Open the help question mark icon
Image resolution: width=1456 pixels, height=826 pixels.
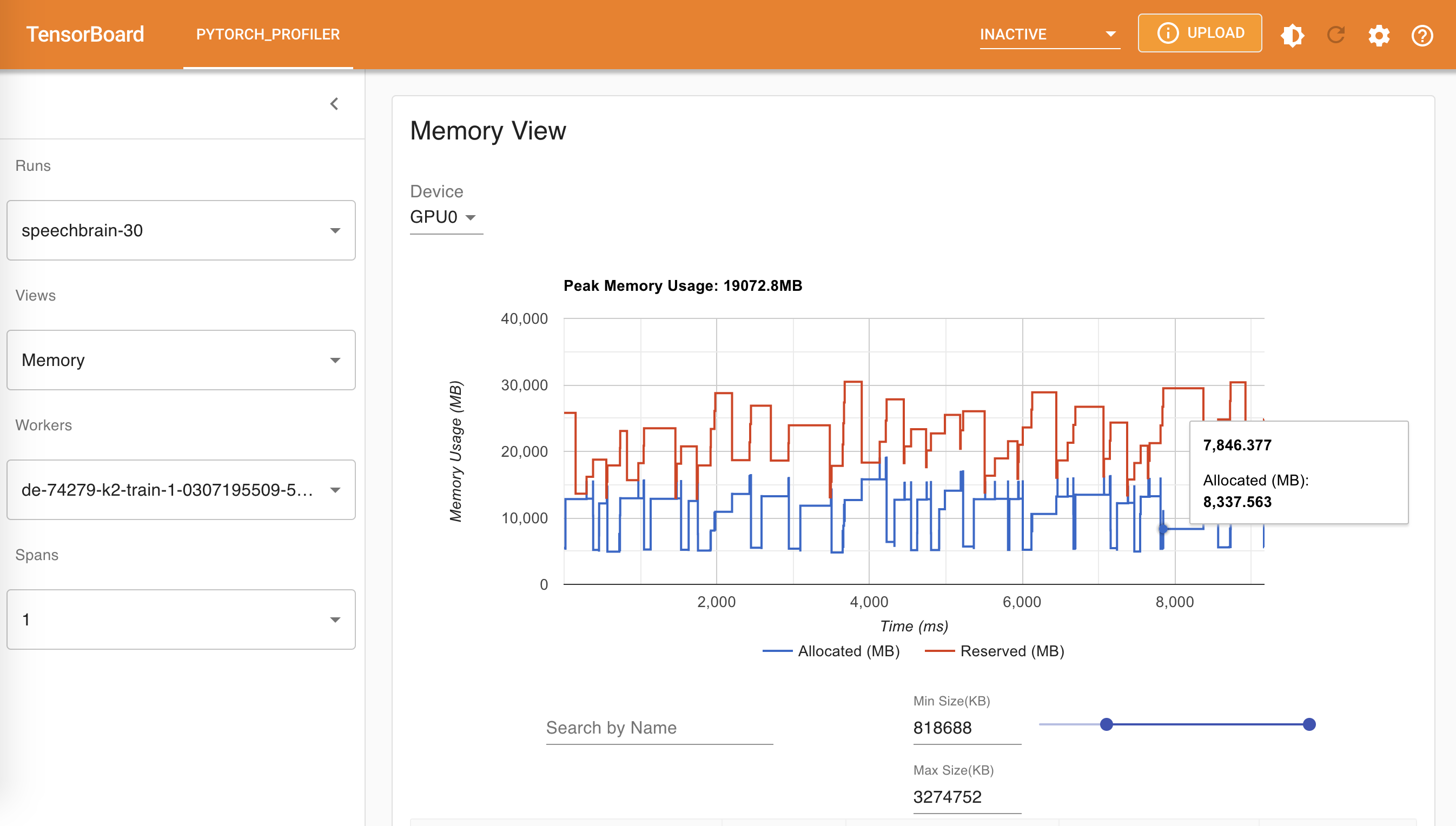(1422, 35)
